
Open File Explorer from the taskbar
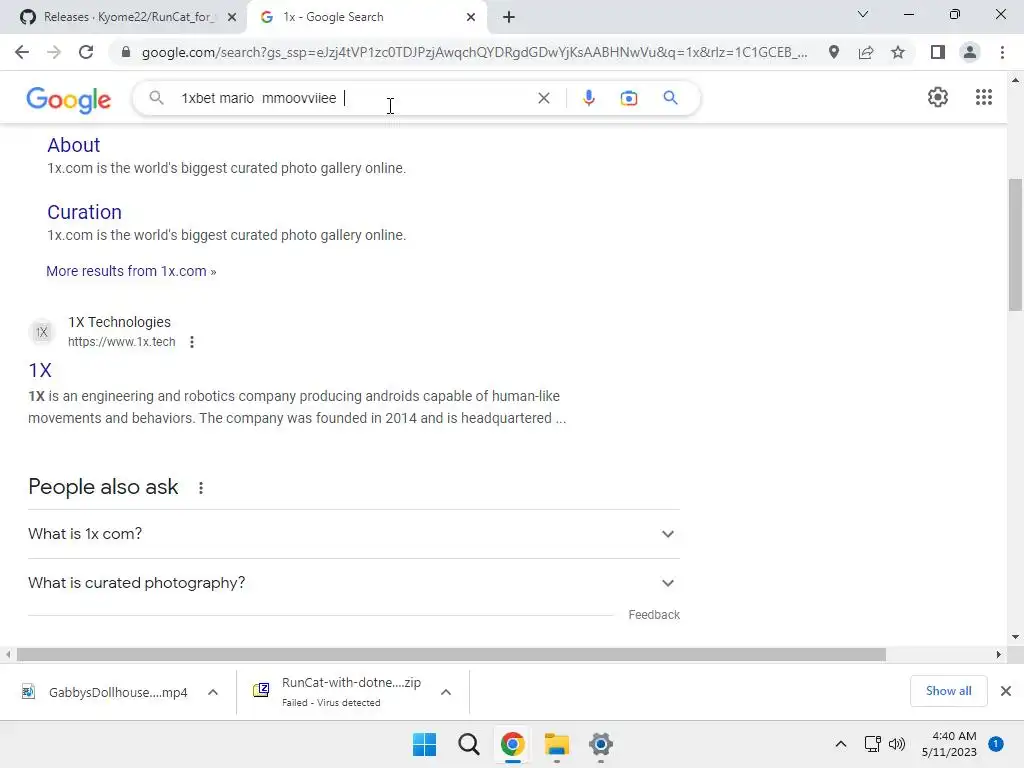click(x=556, y=744)
